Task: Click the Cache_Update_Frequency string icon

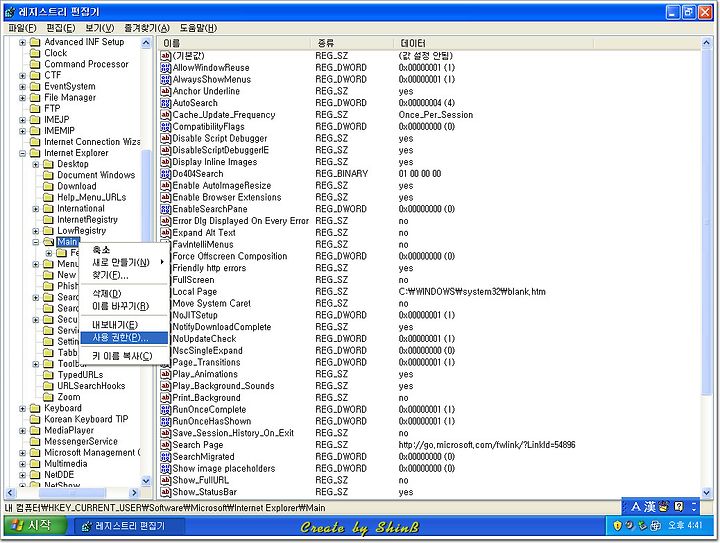Action: 165,115
